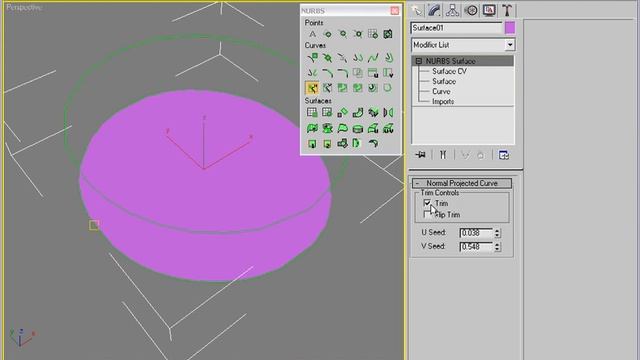Select the Create Surface Offset Curve tool
640x360 pixels.
click(373, 88)
